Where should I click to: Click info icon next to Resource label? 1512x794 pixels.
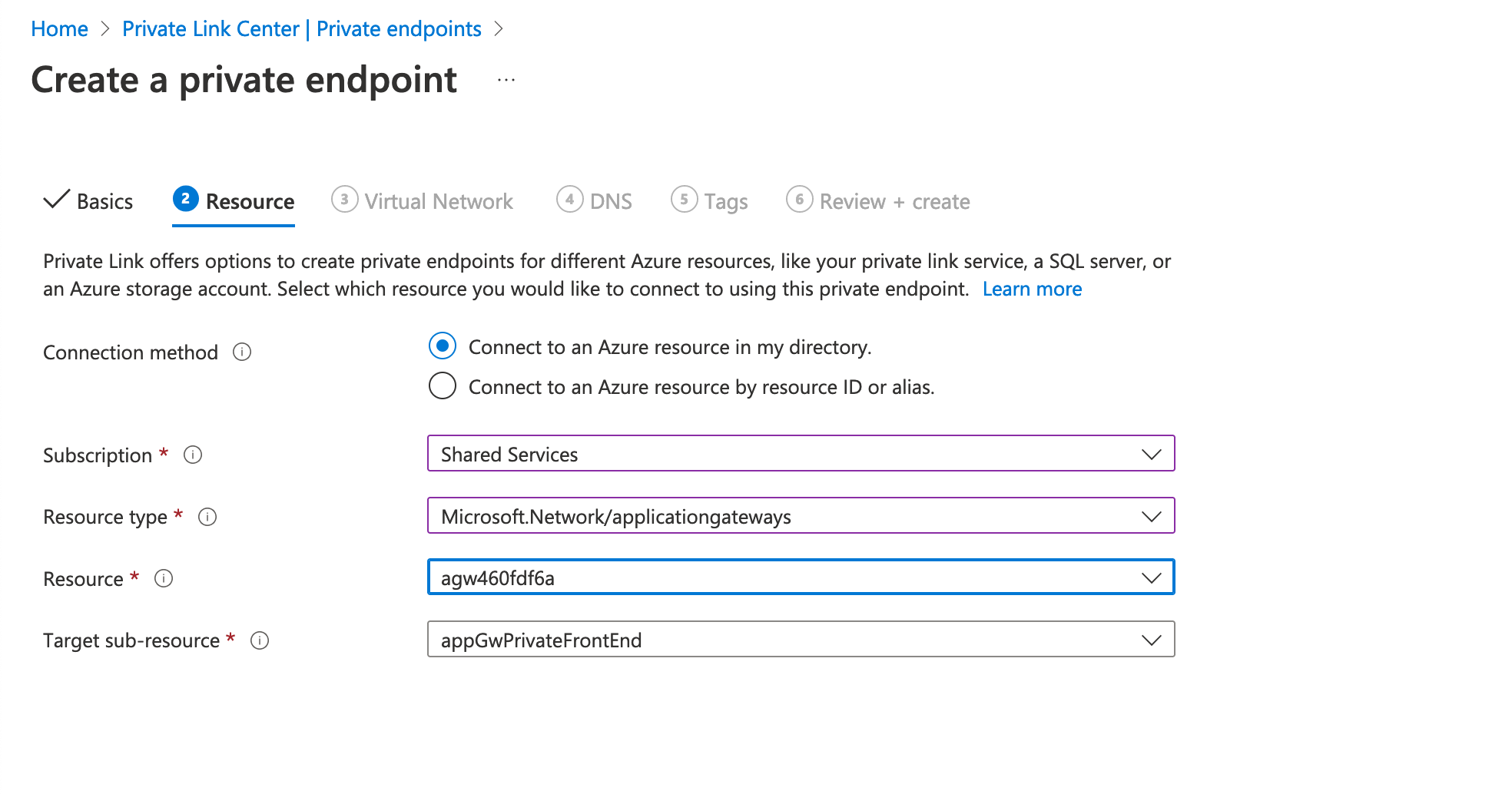coord(164,579)
